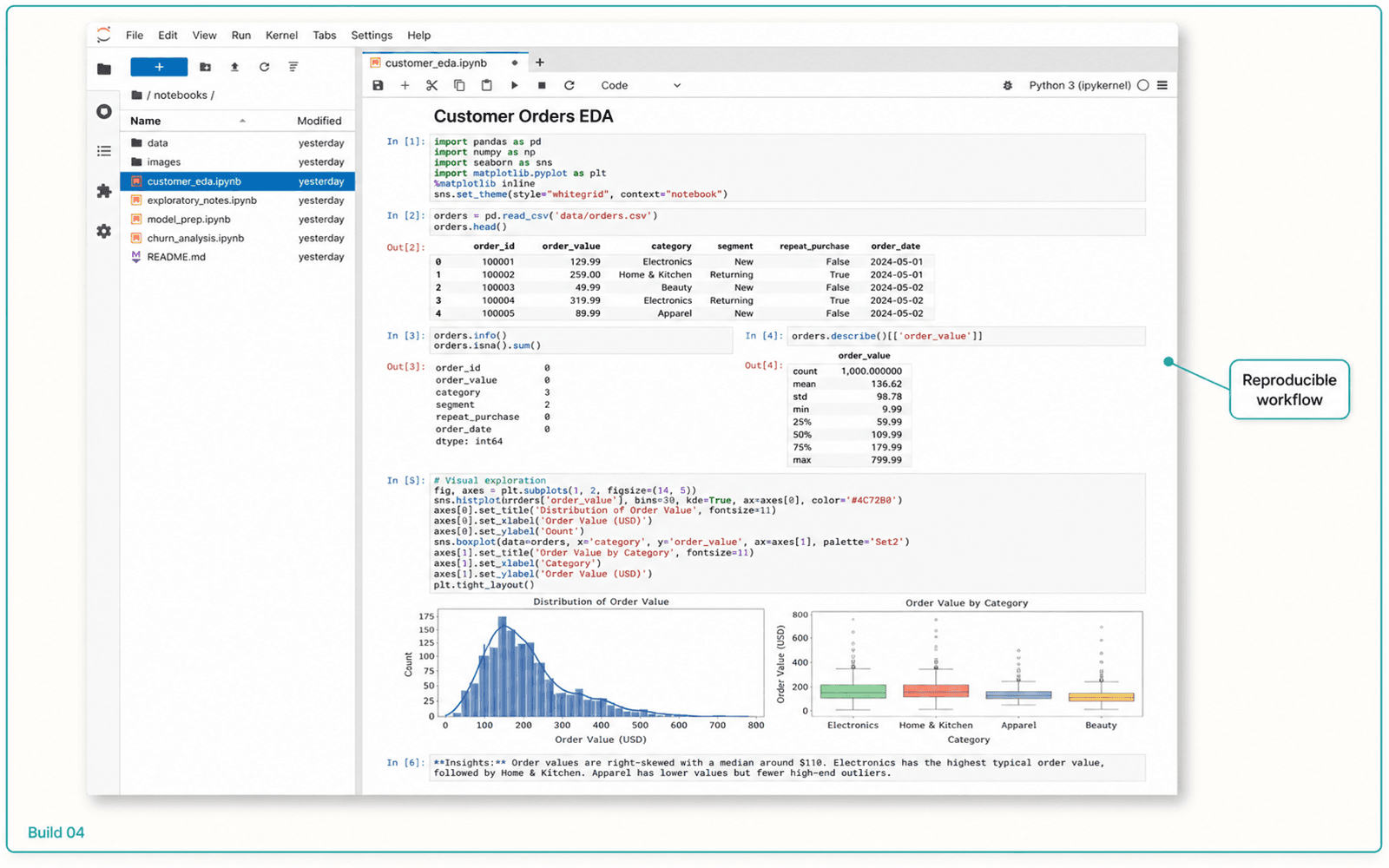1389x868 pixels.
Task: Open the Tabs menu
Action: [x=325, y=36]
